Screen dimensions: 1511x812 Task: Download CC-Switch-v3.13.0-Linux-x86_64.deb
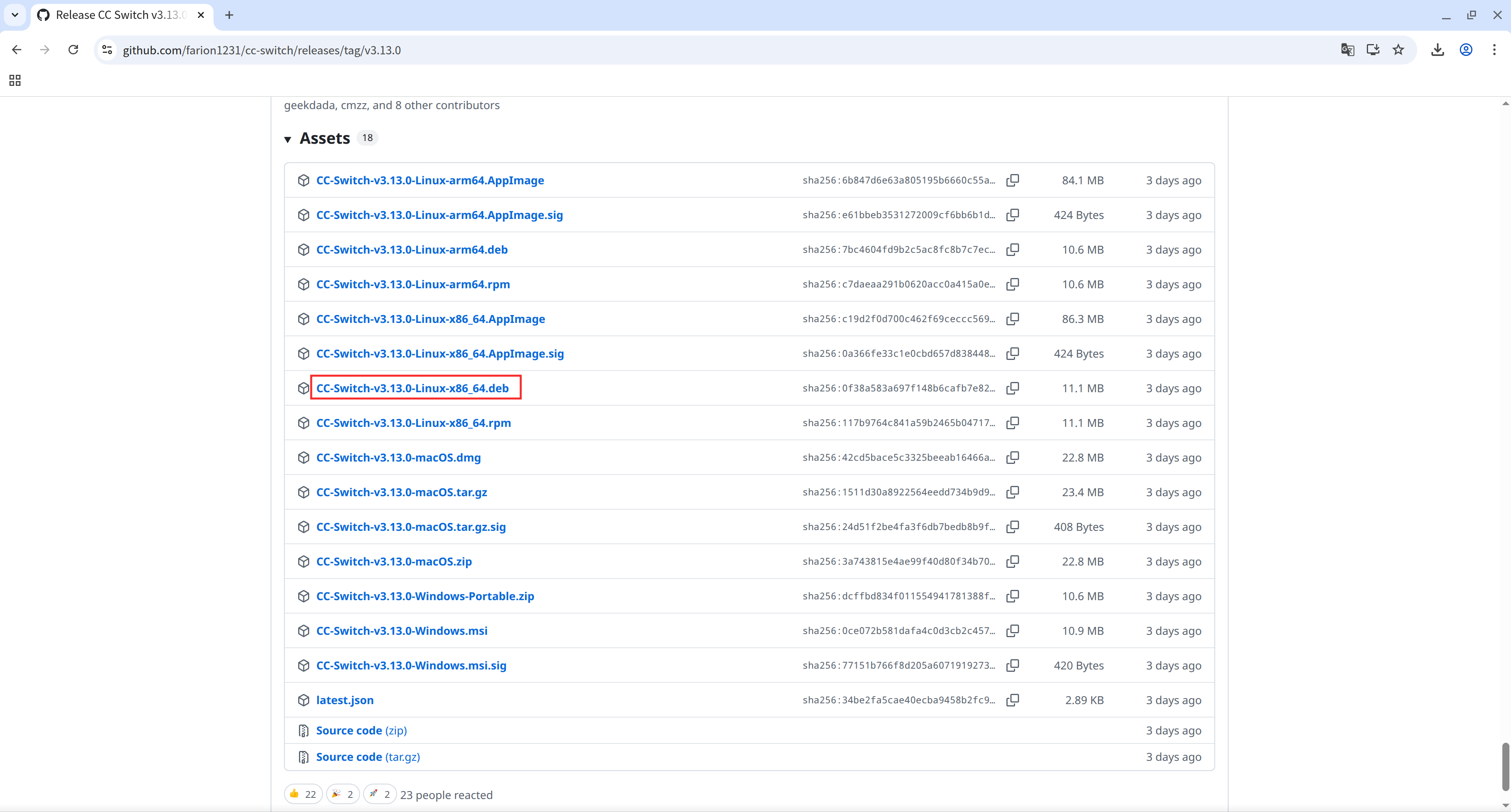coord(412,388)
